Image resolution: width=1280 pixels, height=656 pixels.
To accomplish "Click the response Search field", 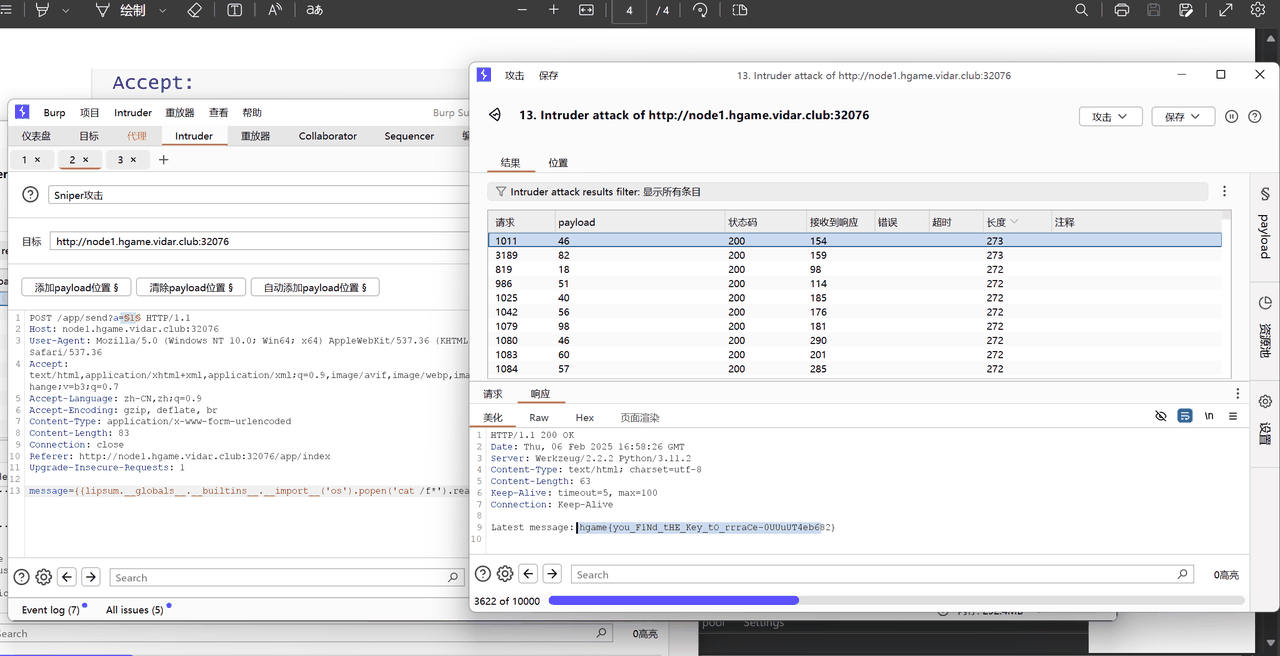I will click(883, 574).
